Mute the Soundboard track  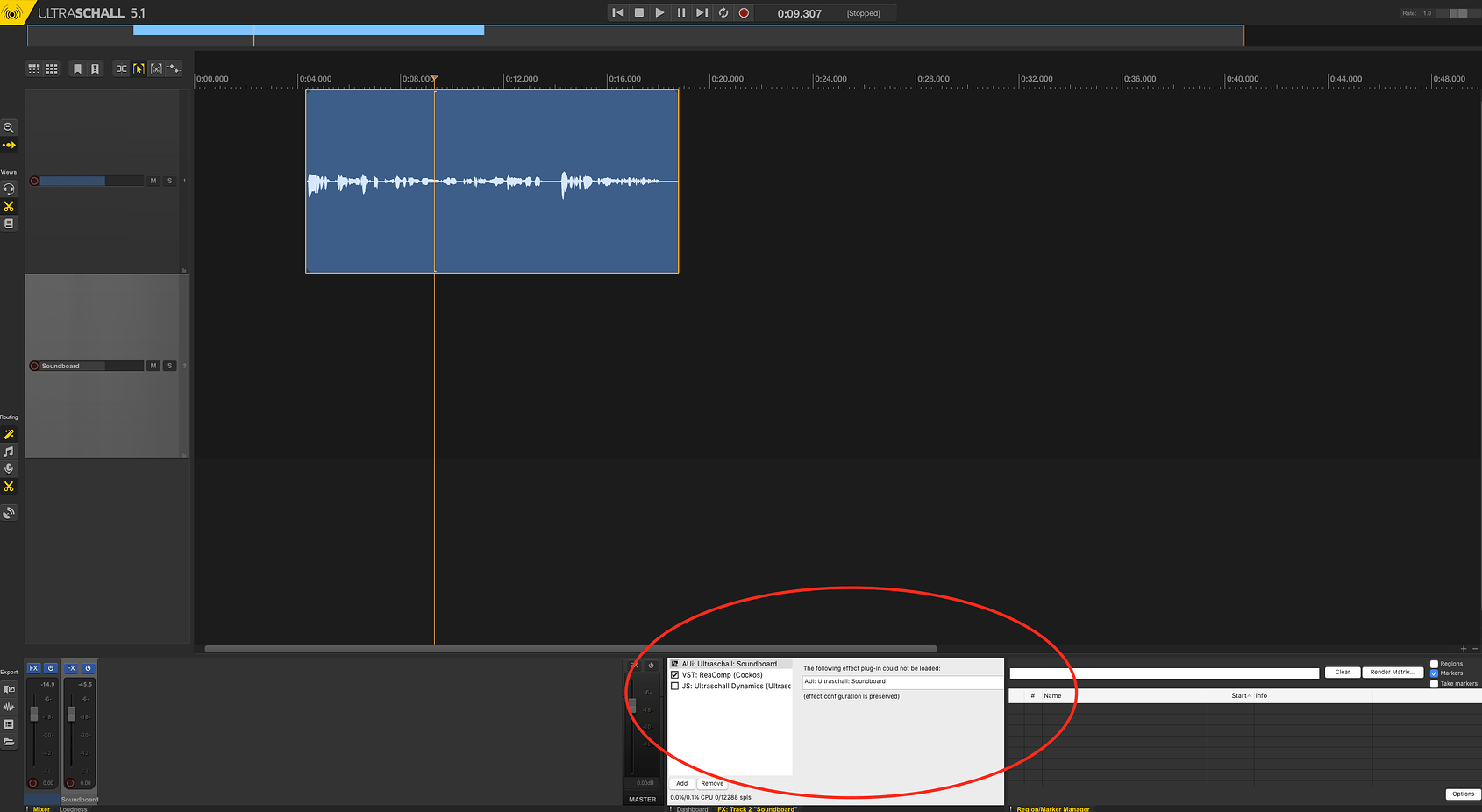(x=153, y=366)
